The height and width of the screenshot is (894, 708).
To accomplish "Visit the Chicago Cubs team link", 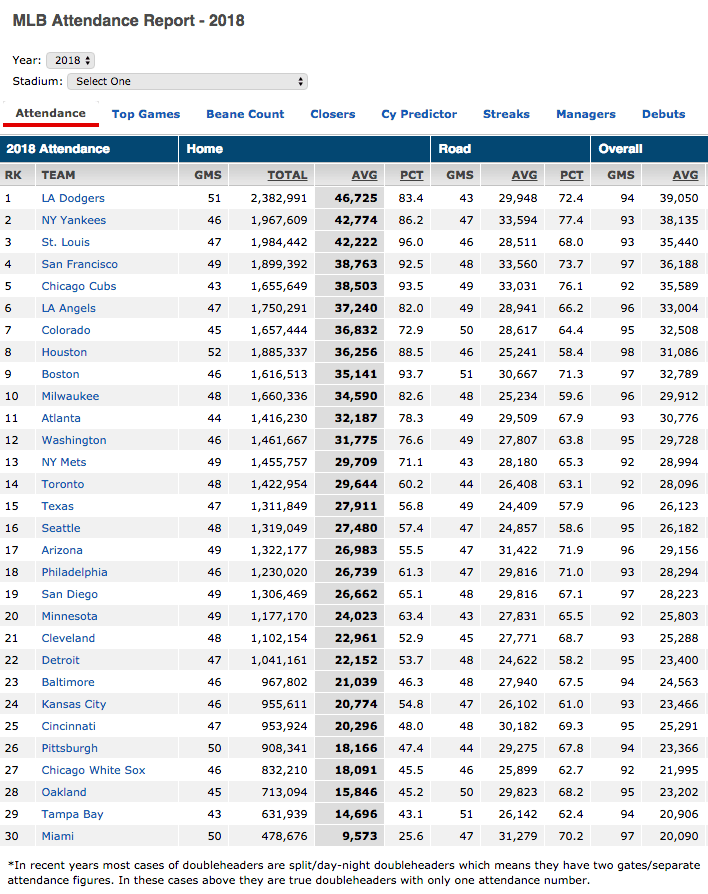I will click(x=79, y=286).
